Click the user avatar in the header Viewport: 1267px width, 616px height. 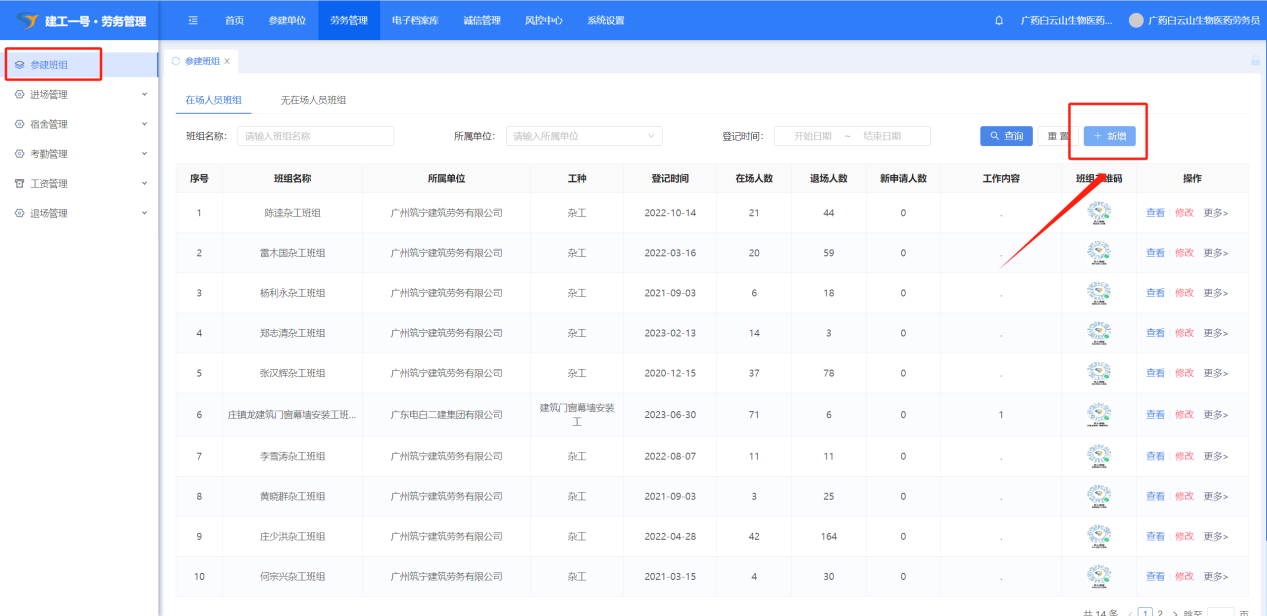point(1135,20)
